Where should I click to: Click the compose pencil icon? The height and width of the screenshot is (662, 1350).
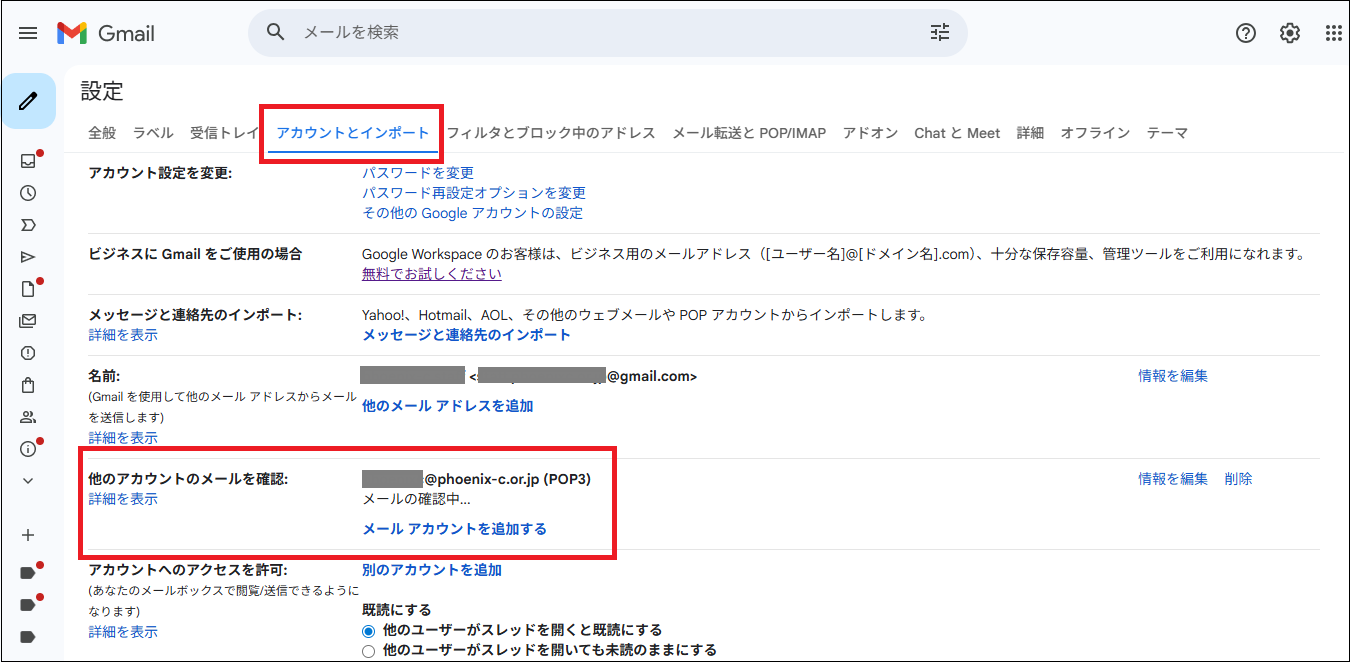(x=28, y=101)
